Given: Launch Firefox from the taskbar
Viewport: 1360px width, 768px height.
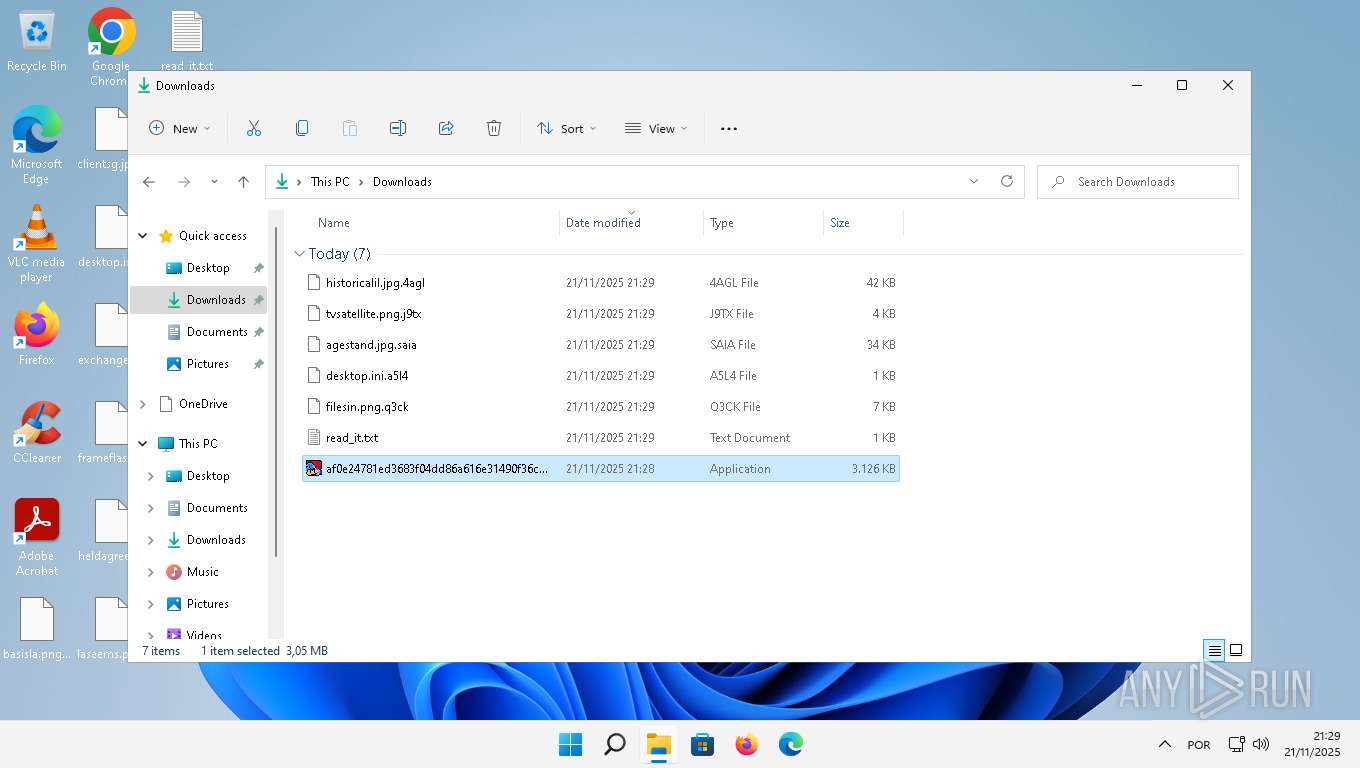Looking at the screenshot, I should 747,744.
